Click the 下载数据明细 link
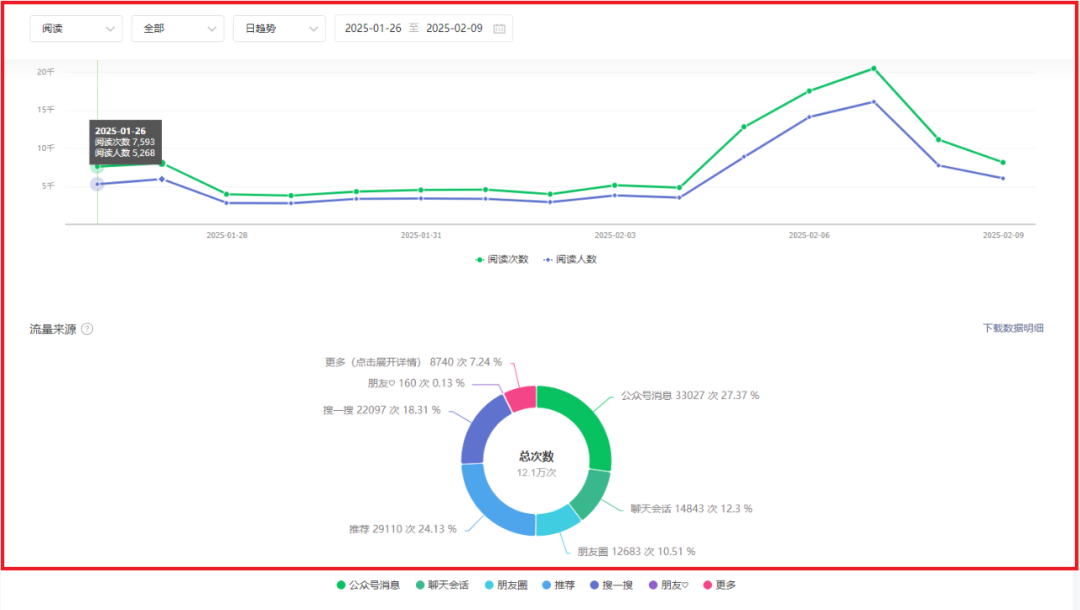Screen dimensions: 1080x610 (x=1013, y=328)
